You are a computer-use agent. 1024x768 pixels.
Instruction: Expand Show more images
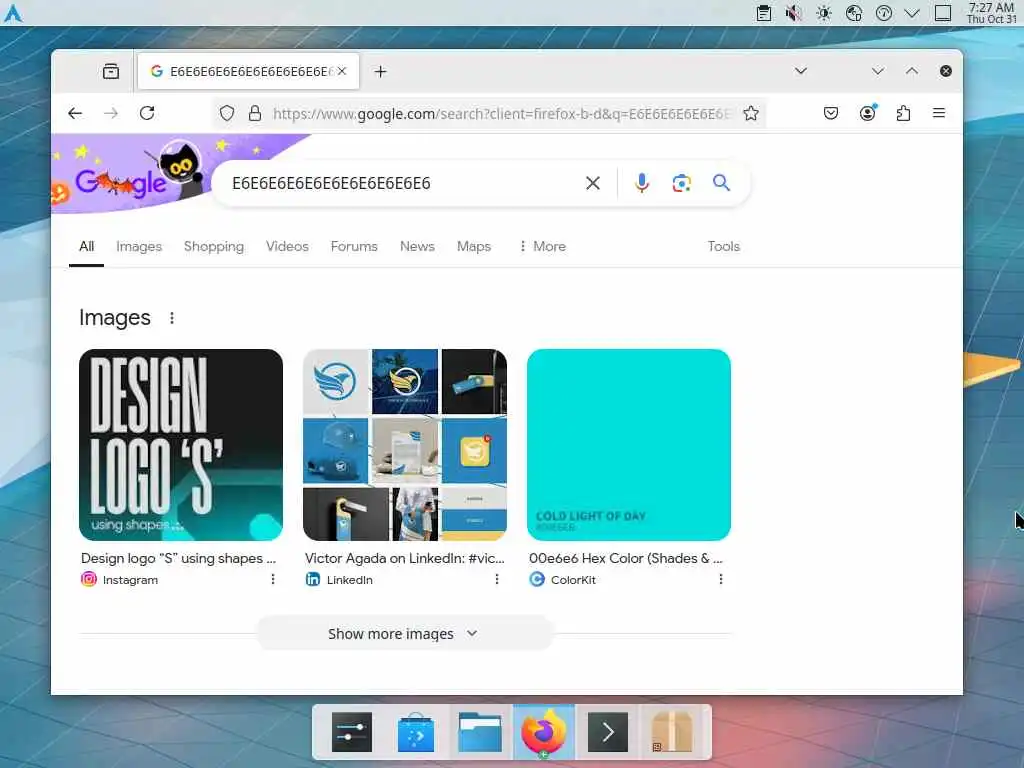point(404,634)
